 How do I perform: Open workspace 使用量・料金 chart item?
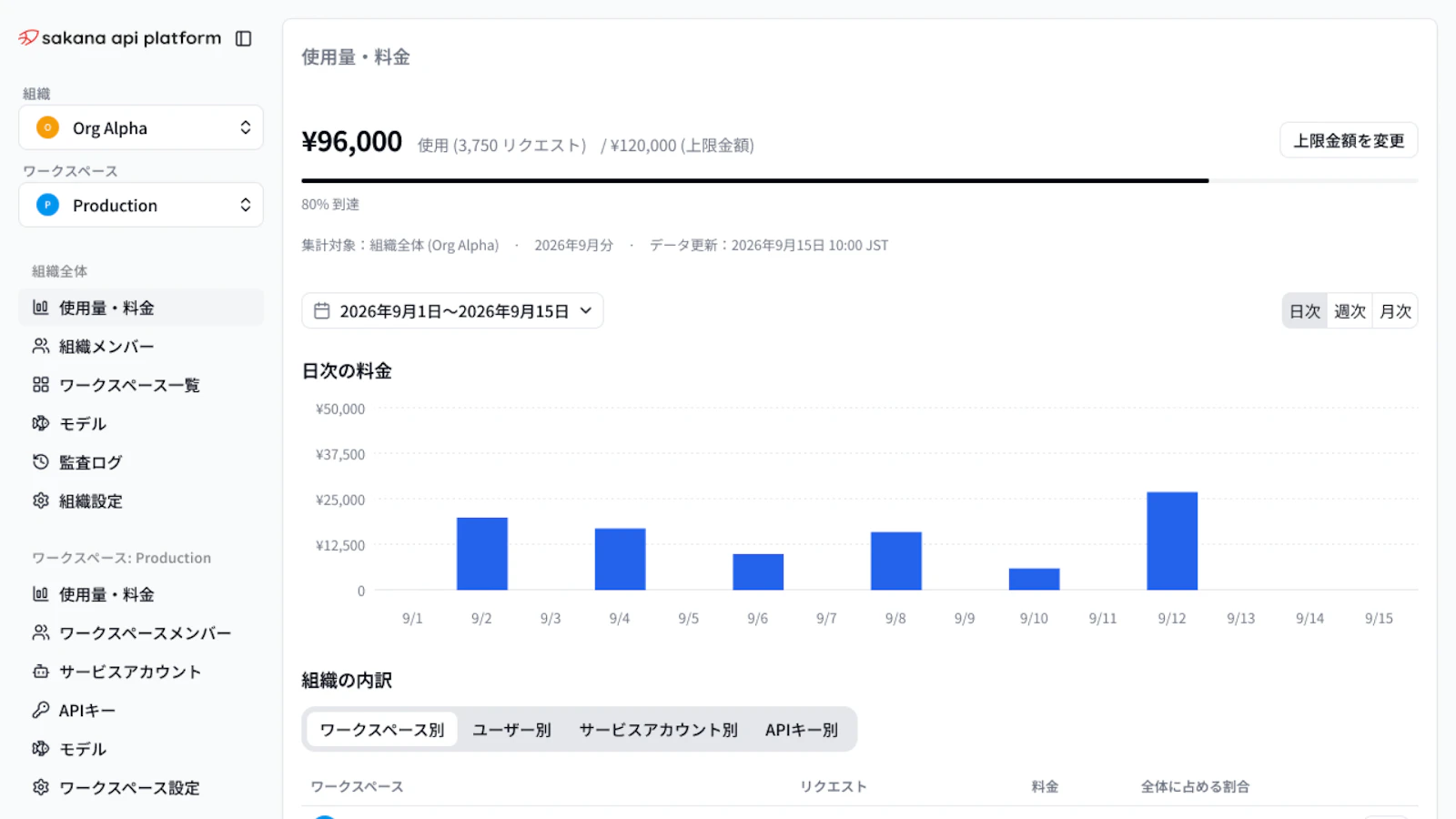(x=141, y=594)
